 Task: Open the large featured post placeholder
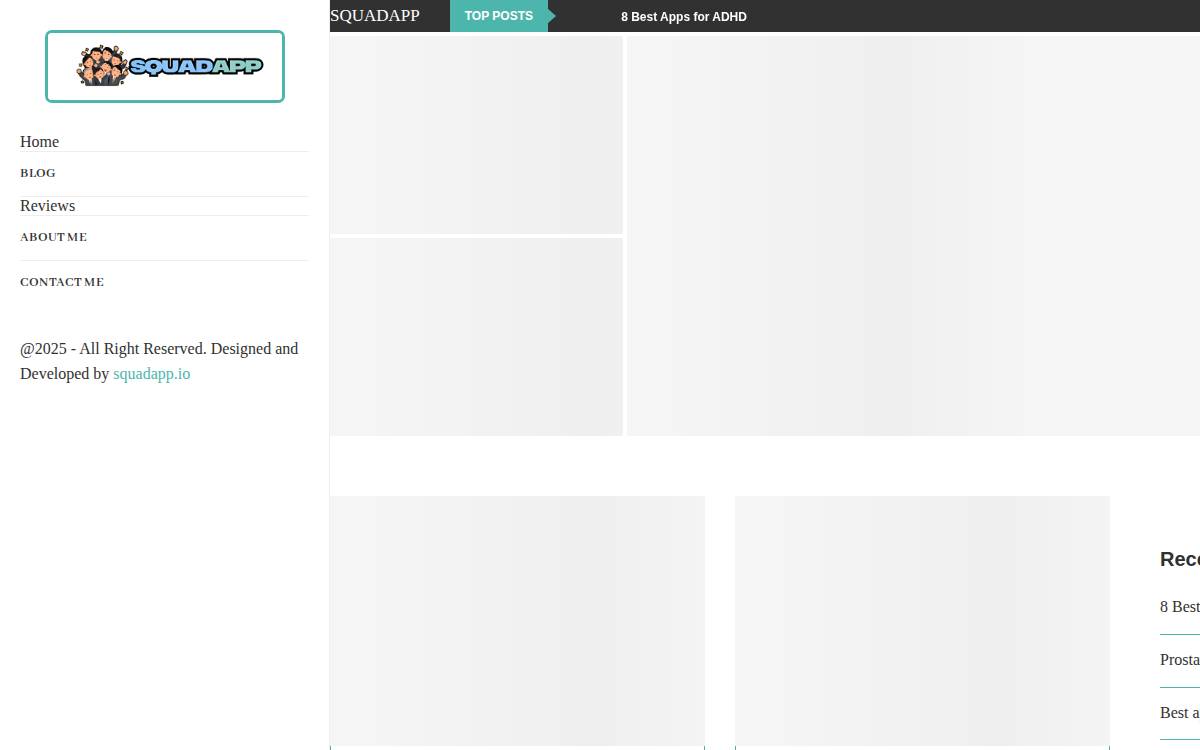913,236
